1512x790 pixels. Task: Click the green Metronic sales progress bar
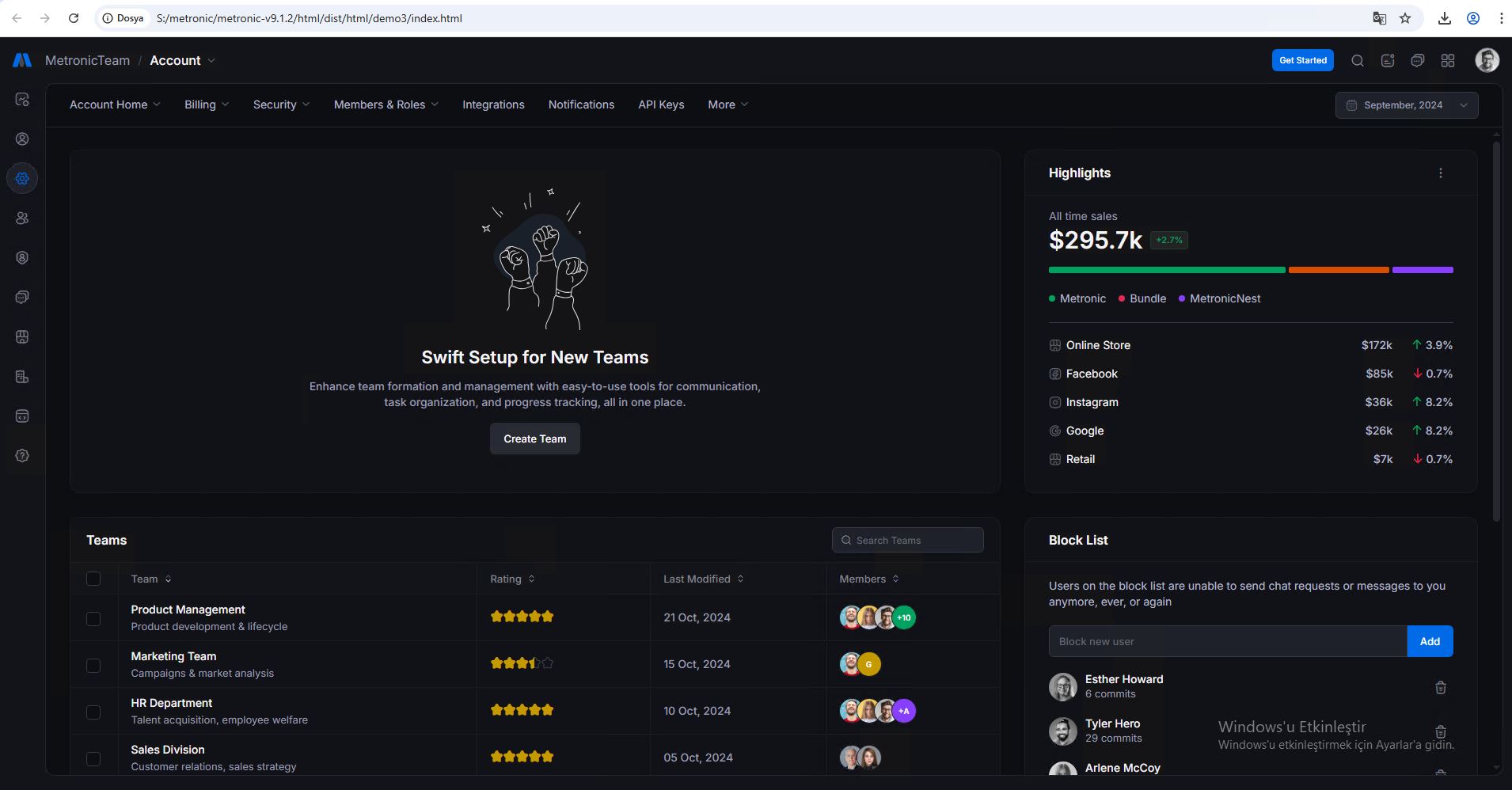click(x=1166, y=270)
